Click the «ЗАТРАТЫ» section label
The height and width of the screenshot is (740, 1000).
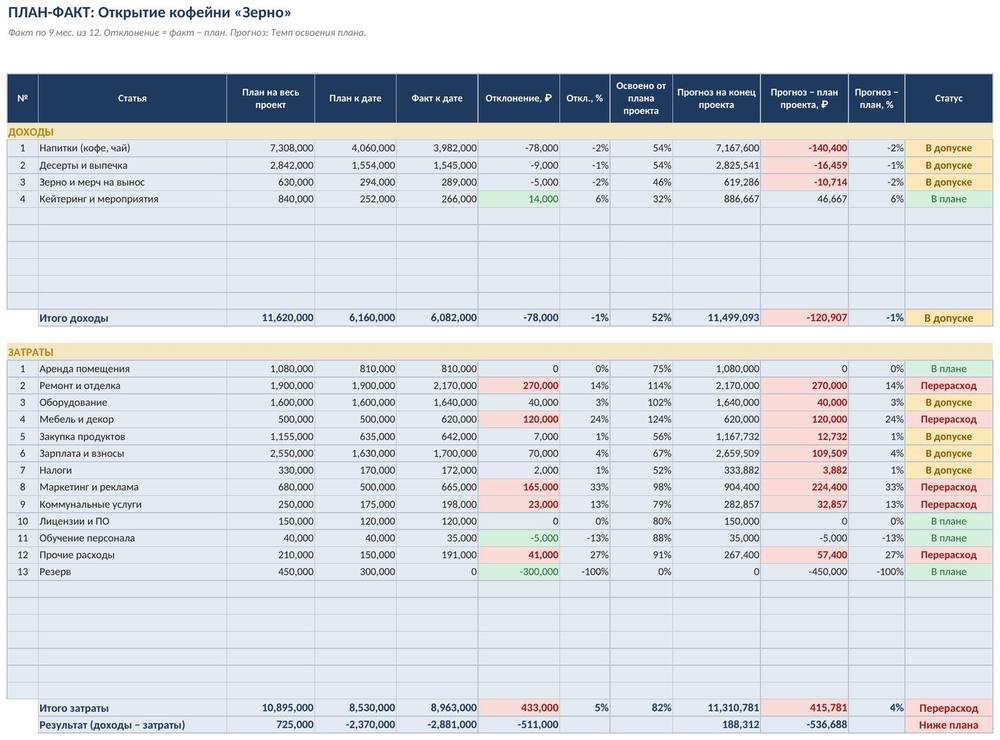31,352
